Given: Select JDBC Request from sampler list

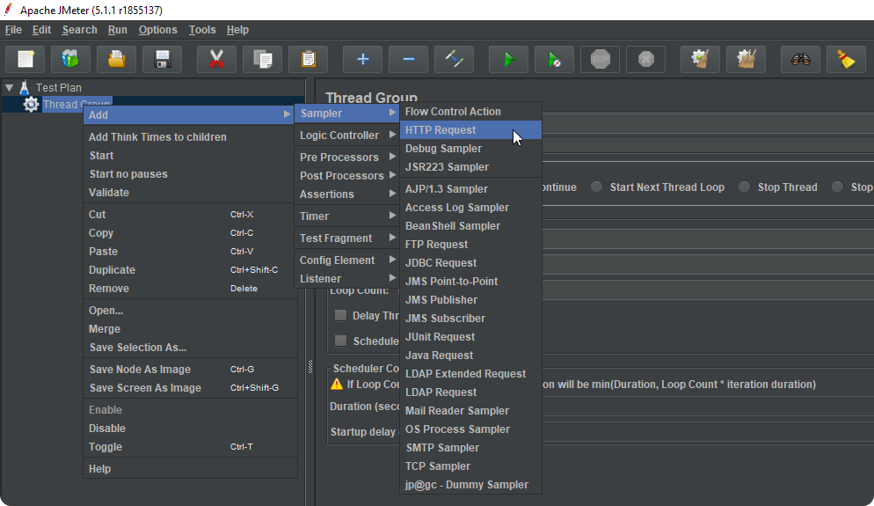Looking at the screenshot, I should [470, 262].
